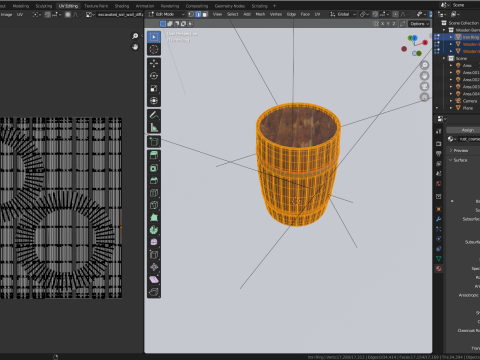Click the UV editor zoom magnifier icon
Screen dimensions: 480x360
coord(135,36)
